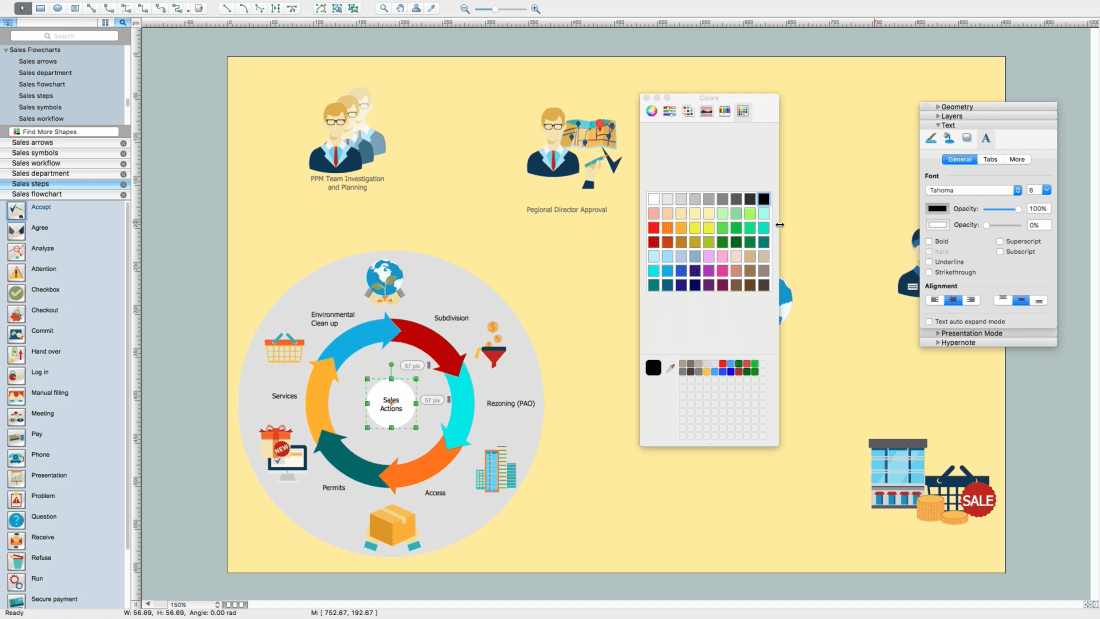Close the Sales symbols library

(123, 153)
